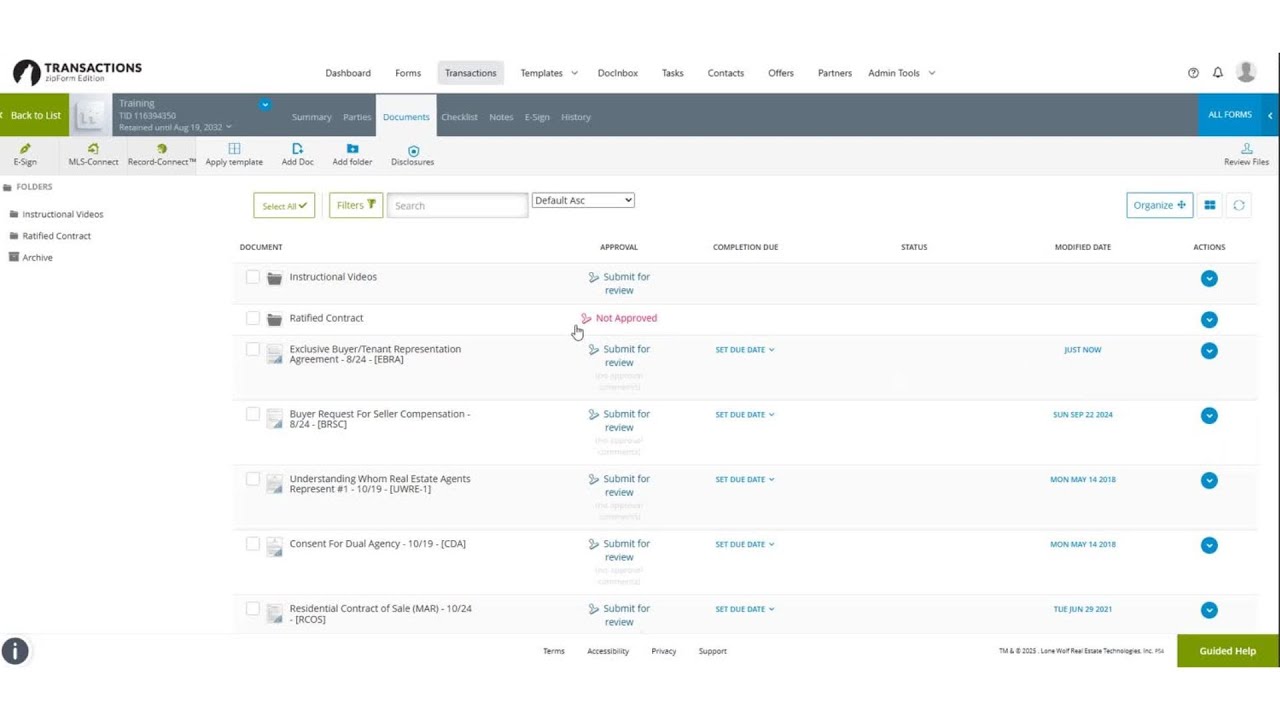Switch to the grid view layout icon
Viewport: 1280px width, 720px height.
1210,205
